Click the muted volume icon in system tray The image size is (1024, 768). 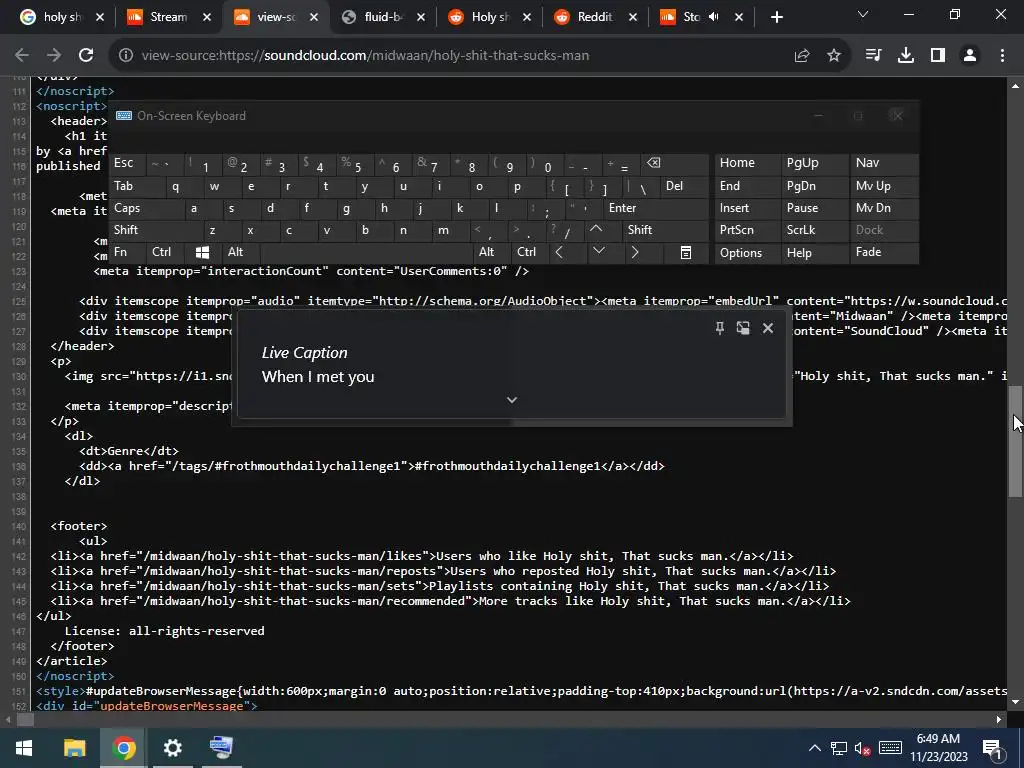[x=862, y=748]
